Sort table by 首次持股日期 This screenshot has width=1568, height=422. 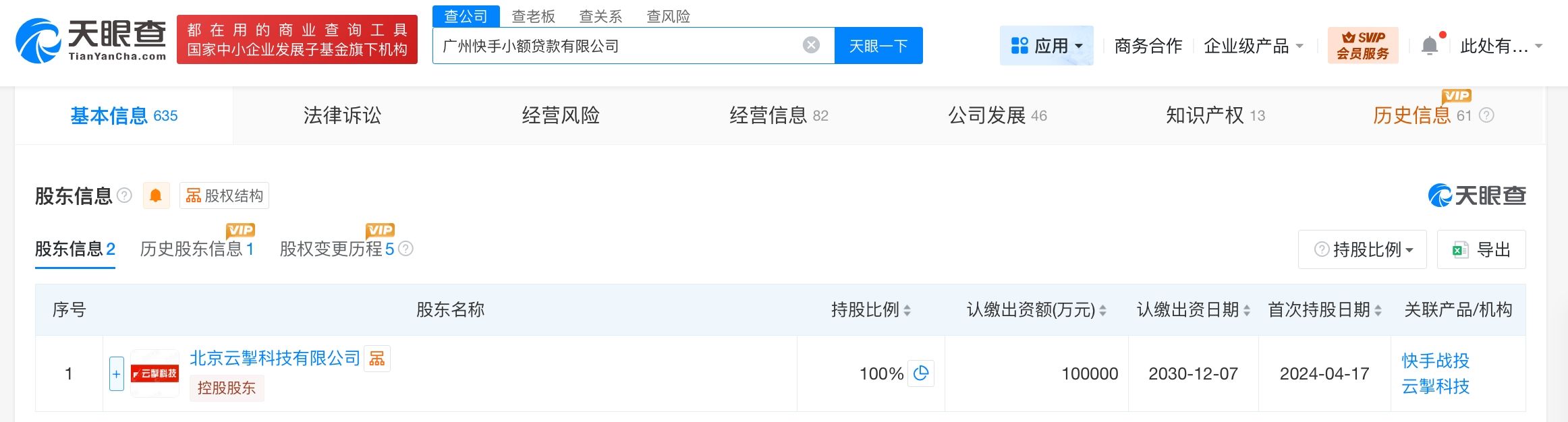click(1378, 310)
